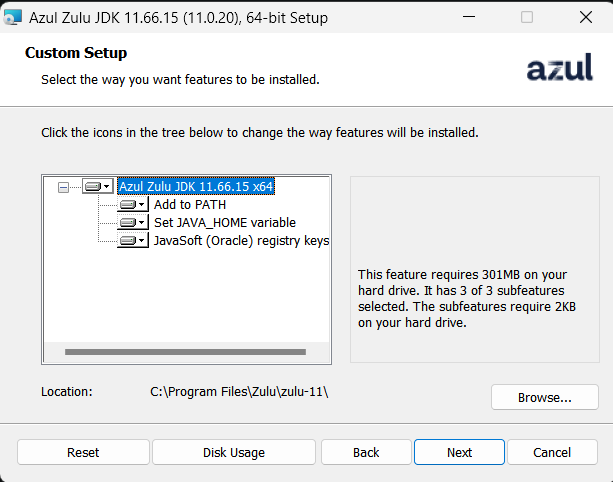Minimize the setup window
The image size is (613, 482).
pyautogui.click(x=469, y=17)
